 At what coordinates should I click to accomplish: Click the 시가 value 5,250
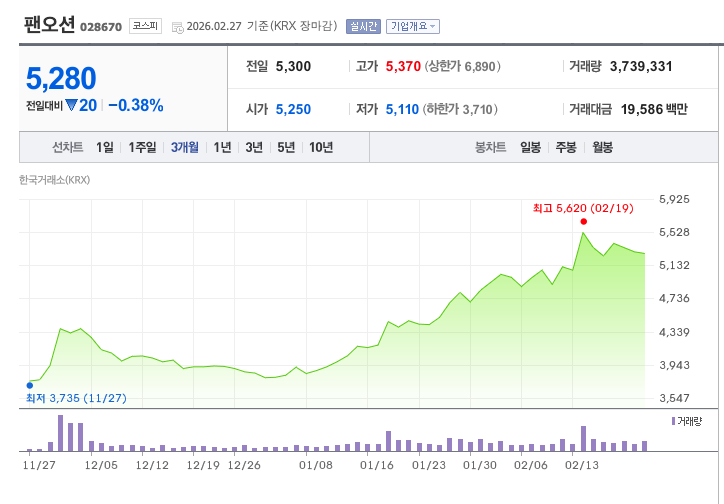click(x=293, y=109)
